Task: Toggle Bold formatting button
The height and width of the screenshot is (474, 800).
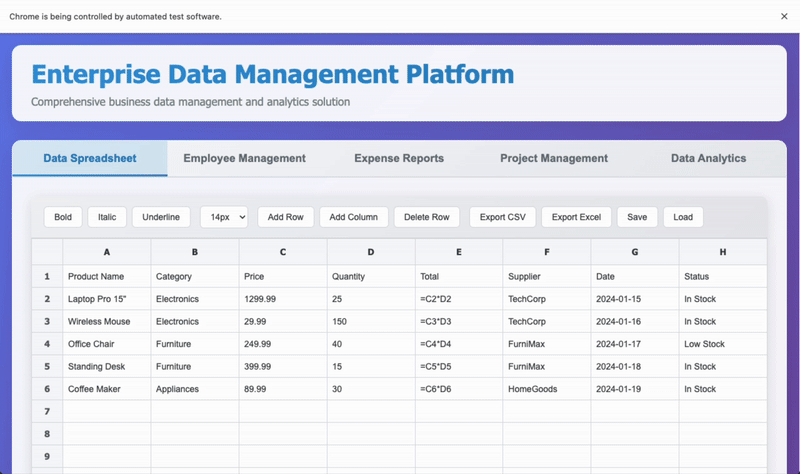Action: tap(63, 217)
